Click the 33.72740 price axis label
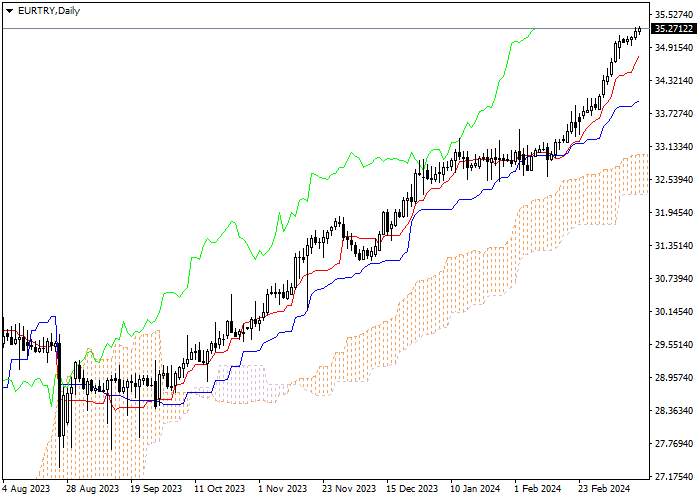 pos(674,114)
